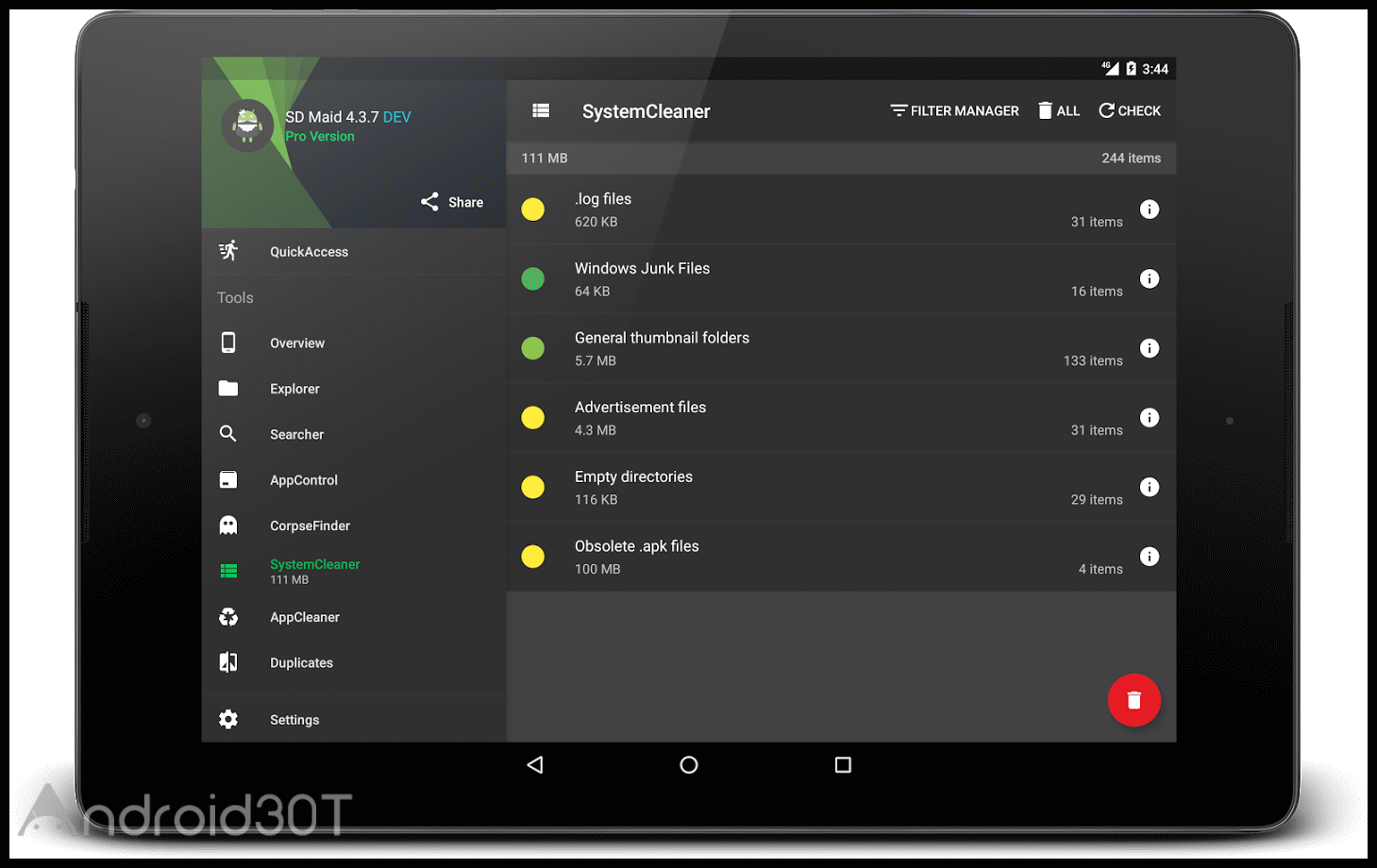Tap the red delete floating button
1377x868 pixels.
(x=1134, y=700)
